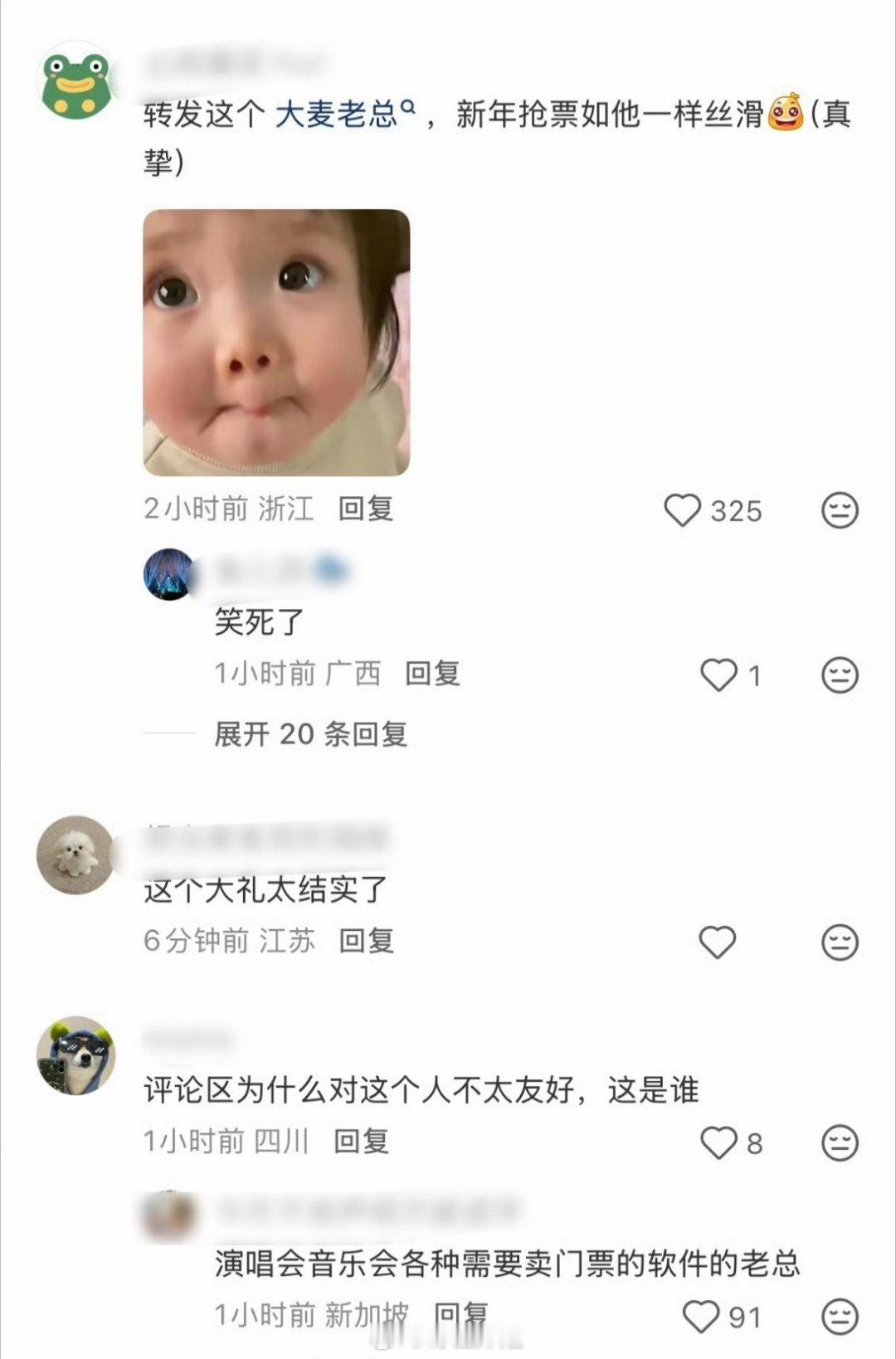Like the comment asking 这是谁
Image resolution: width=896 pixels, height=1359 pixels.
coord(718,1142)
